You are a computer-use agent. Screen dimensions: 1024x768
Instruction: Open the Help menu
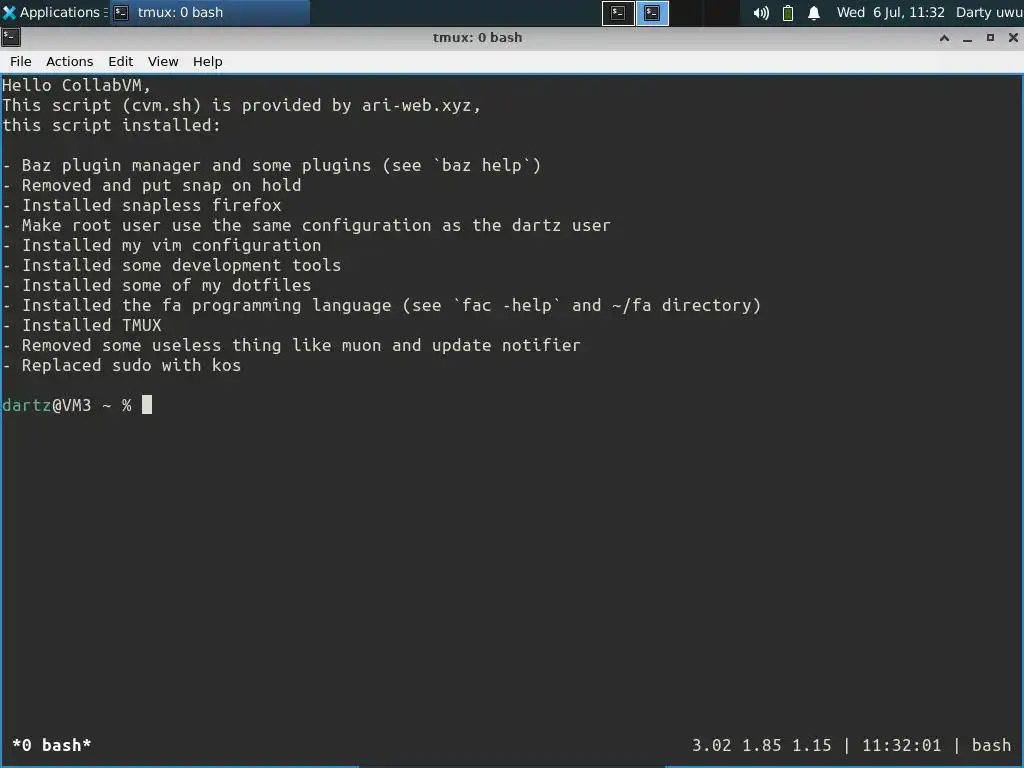click(x=208, y=61)
